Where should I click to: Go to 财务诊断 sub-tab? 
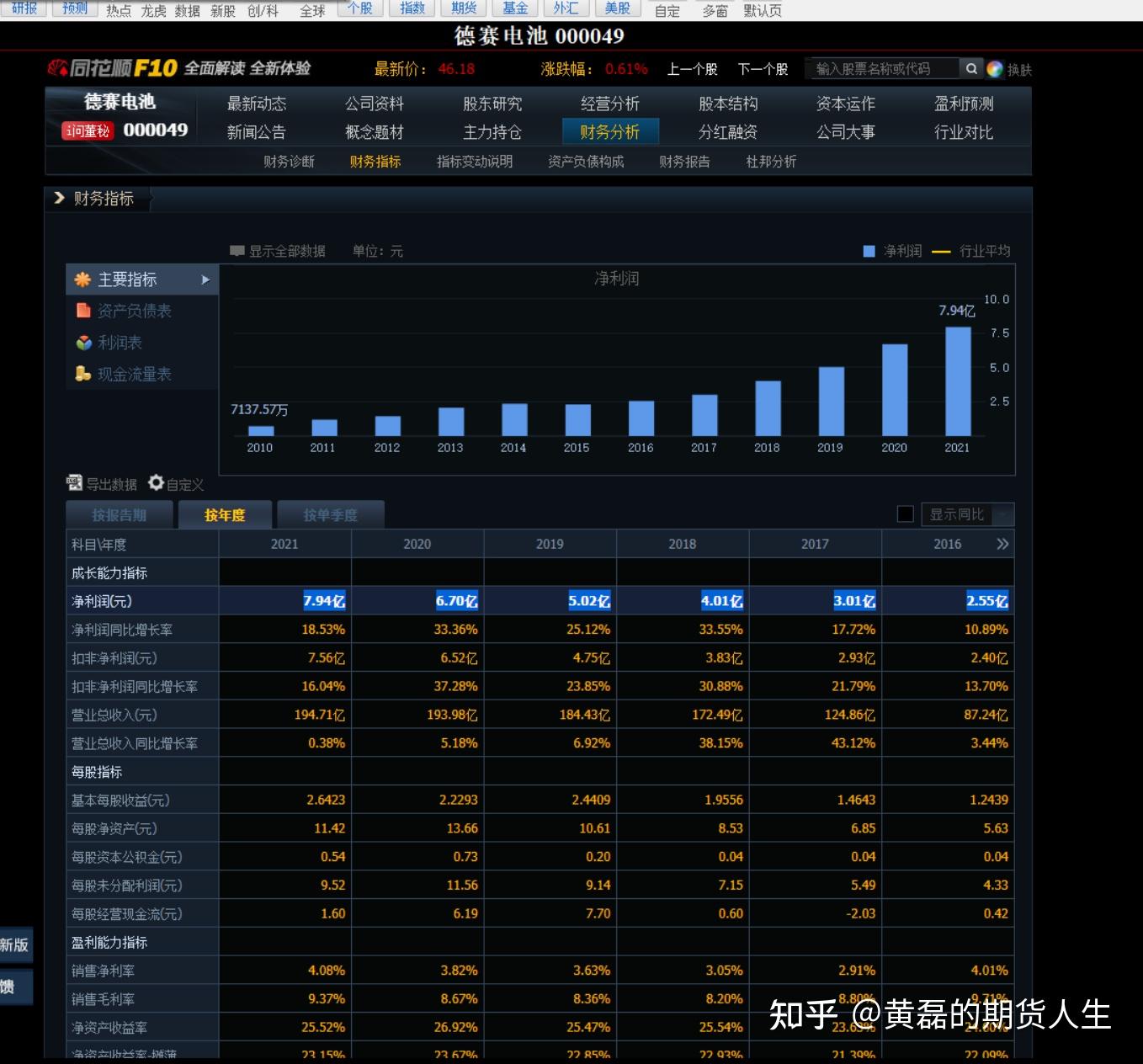[289, 161]
